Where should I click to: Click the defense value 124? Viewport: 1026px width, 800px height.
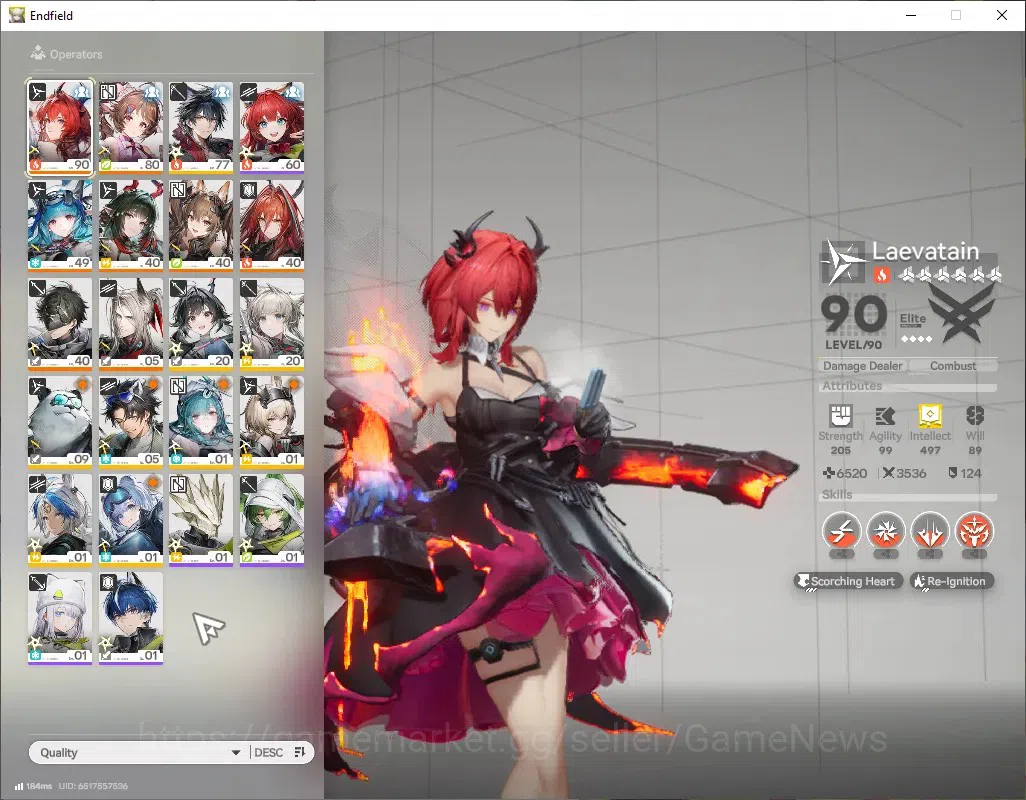(x=971, y=473)
